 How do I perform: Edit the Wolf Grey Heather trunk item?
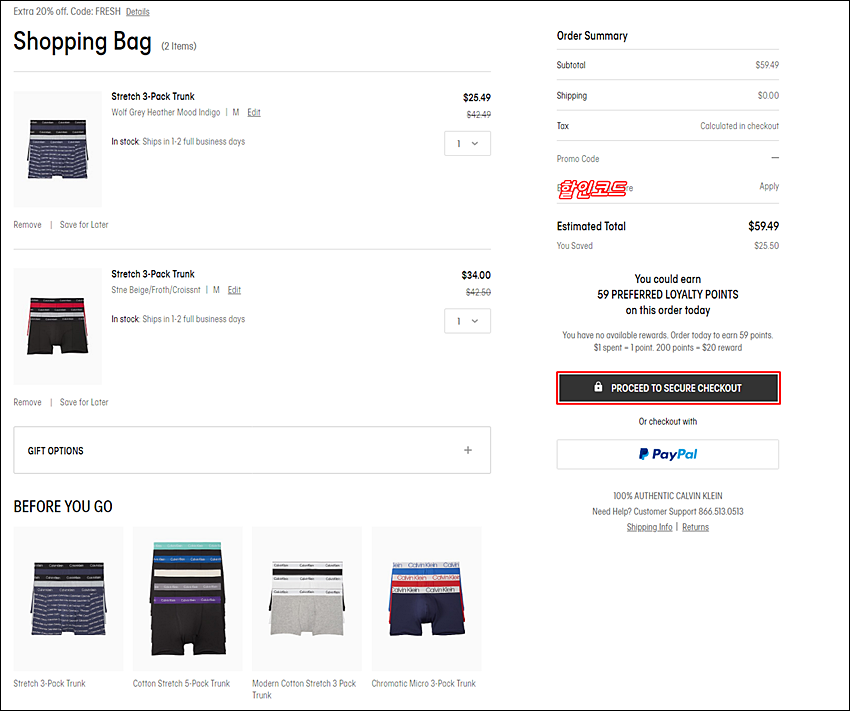[254, 112]
